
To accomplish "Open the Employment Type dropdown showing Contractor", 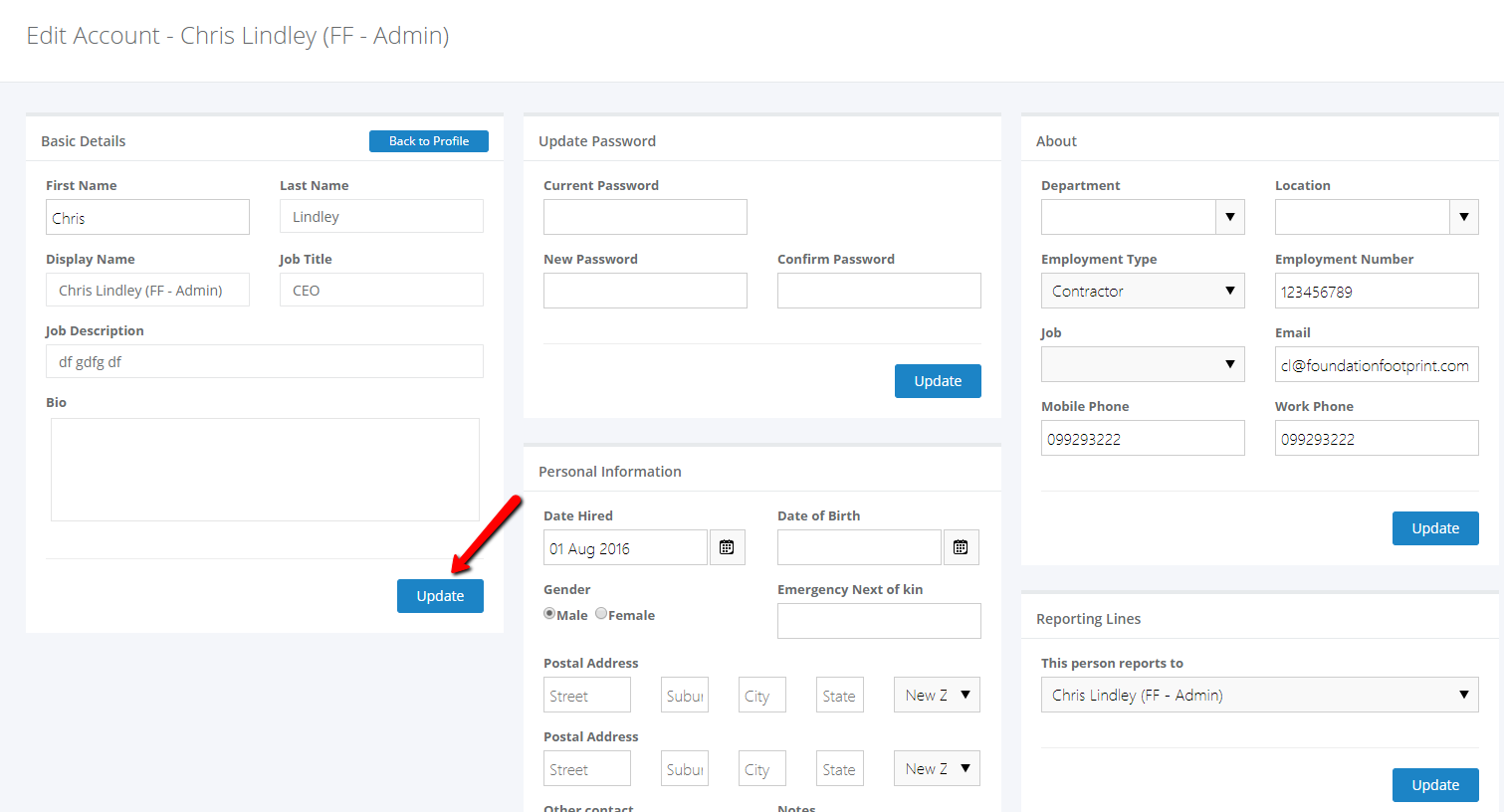I will click(x=1143, y=291).
